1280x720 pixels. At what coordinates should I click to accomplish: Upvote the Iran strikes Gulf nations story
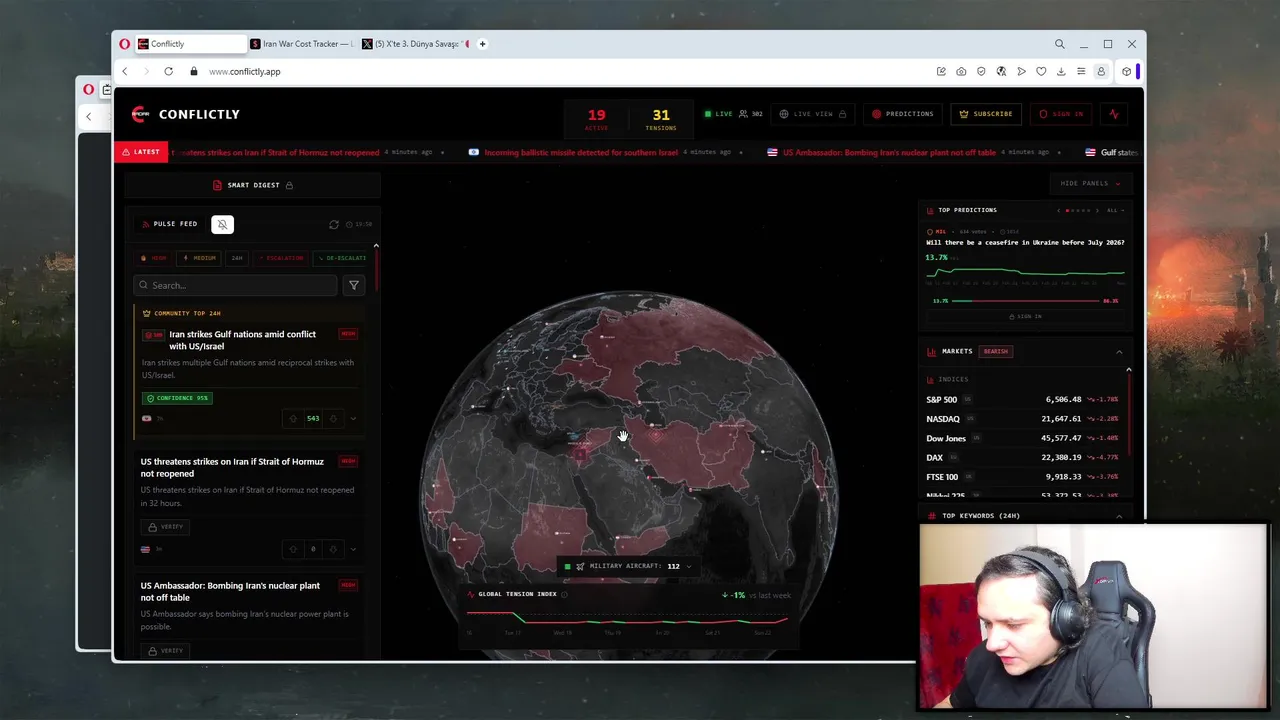293,418
